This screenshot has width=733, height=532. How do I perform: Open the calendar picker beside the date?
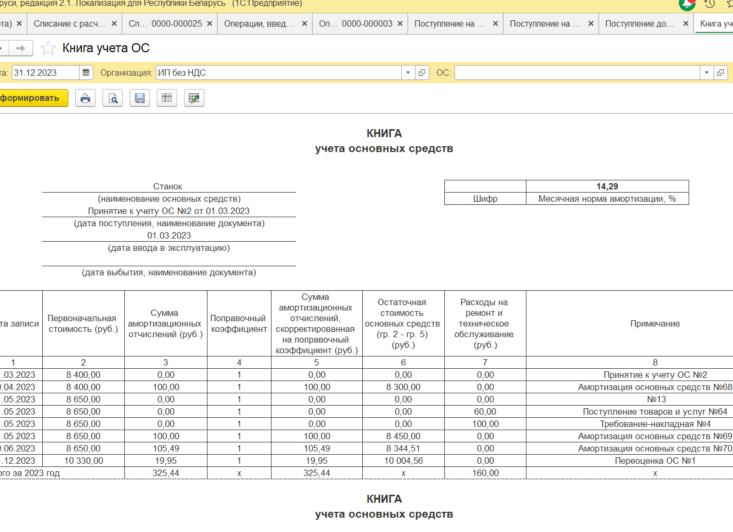point(86,72)
